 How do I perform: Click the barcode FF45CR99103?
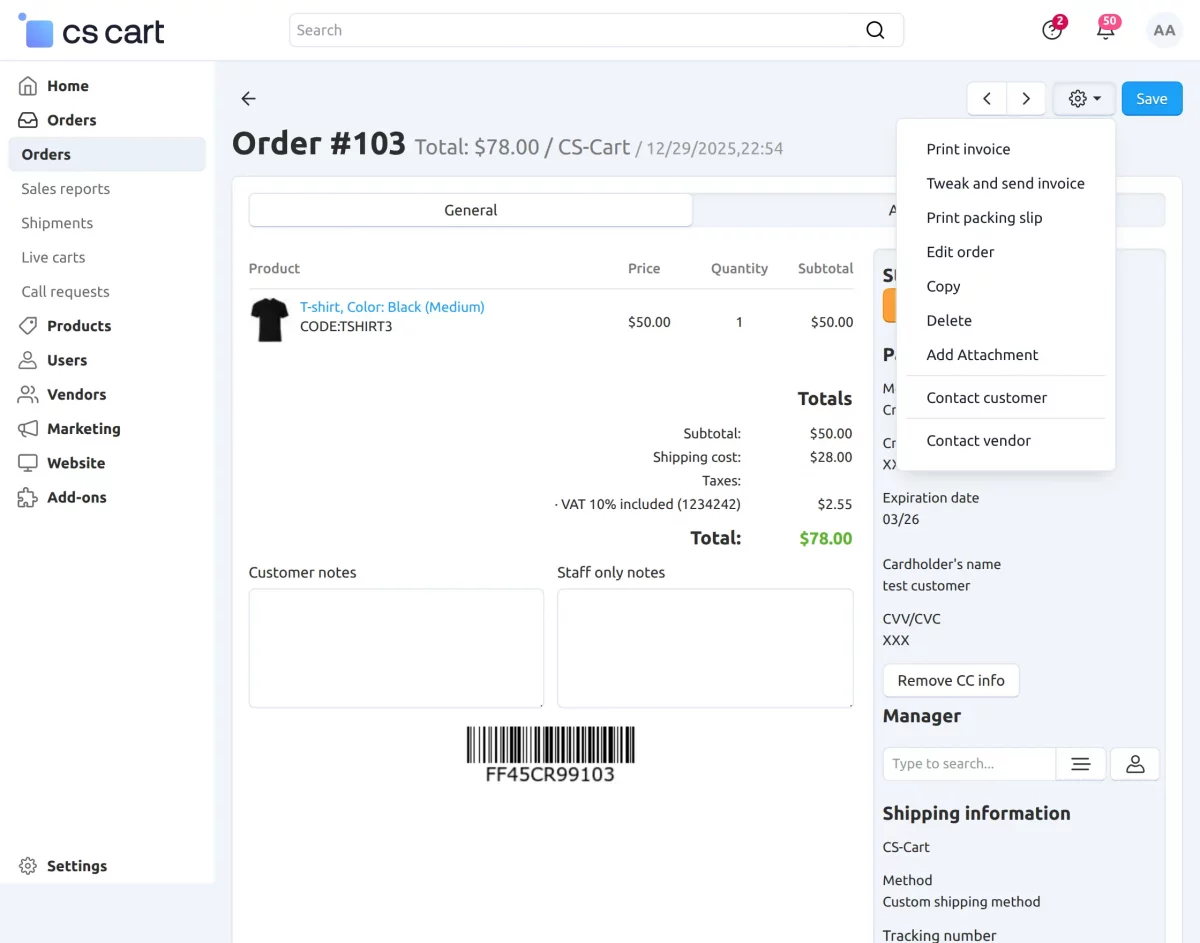pos(550,755)
